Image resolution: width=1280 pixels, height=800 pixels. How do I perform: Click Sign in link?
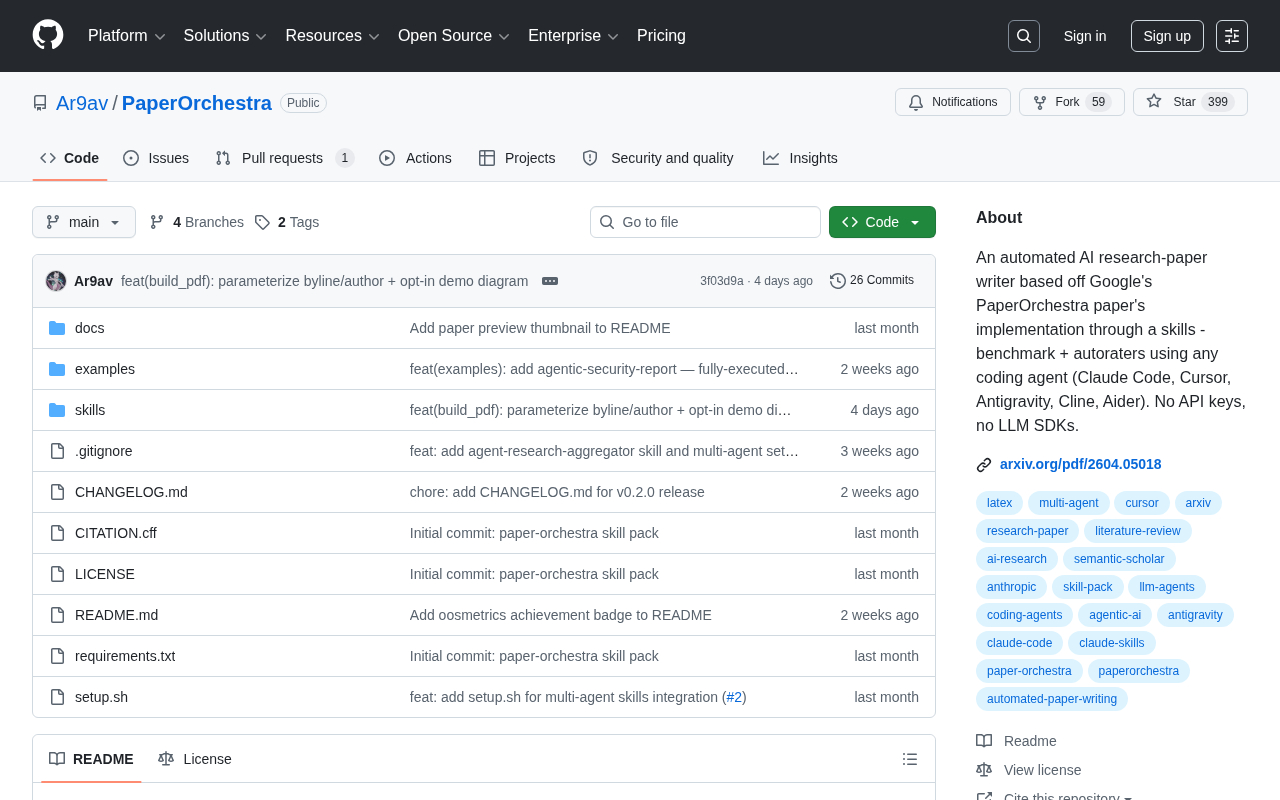coord(1085,36)
